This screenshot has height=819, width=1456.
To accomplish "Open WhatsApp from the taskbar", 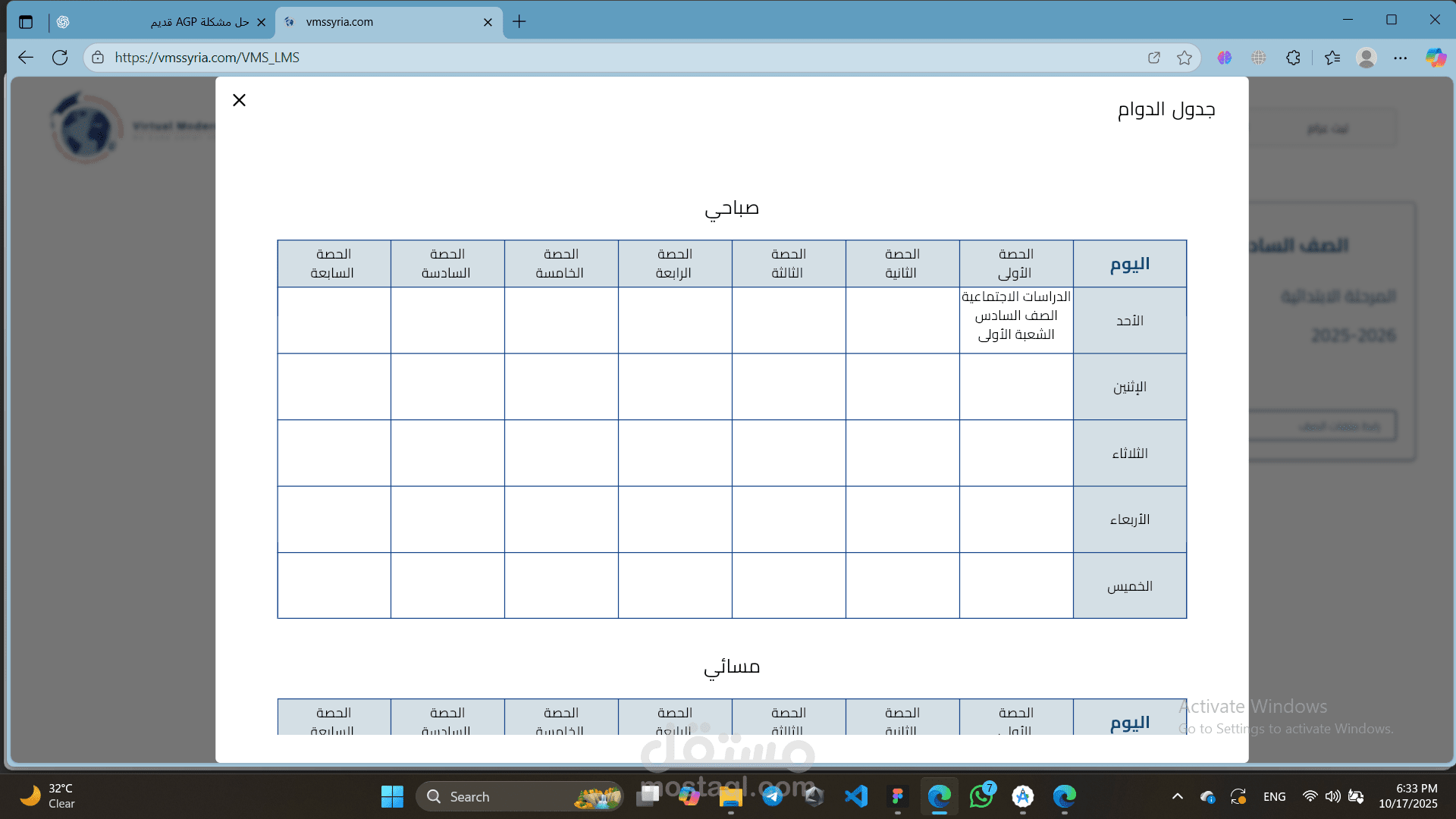I will (981, 796).
